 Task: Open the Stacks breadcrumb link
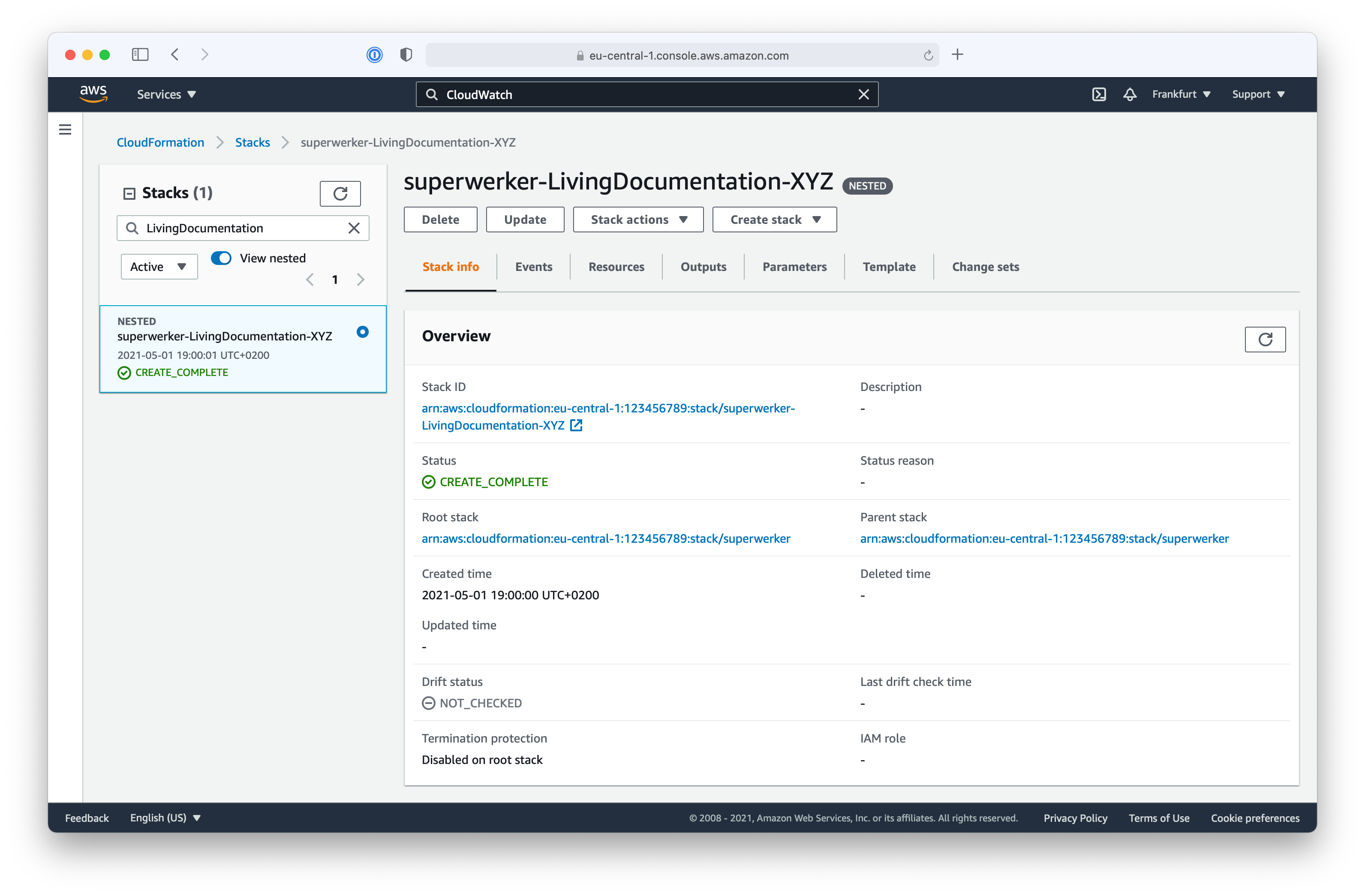(x=253, y=142)
